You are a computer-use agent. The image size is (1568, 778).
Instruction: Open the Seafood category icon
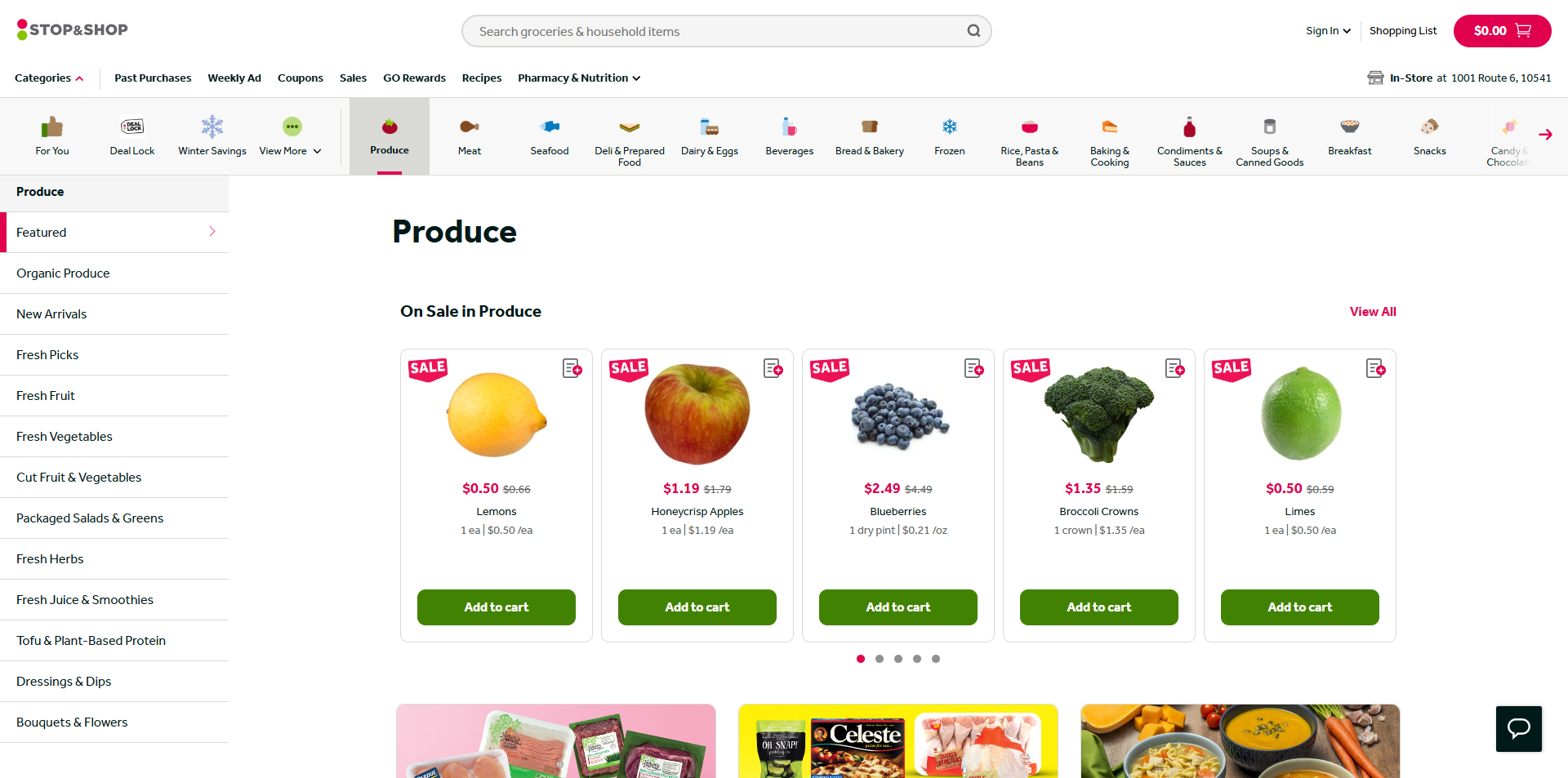click(549, 127)
